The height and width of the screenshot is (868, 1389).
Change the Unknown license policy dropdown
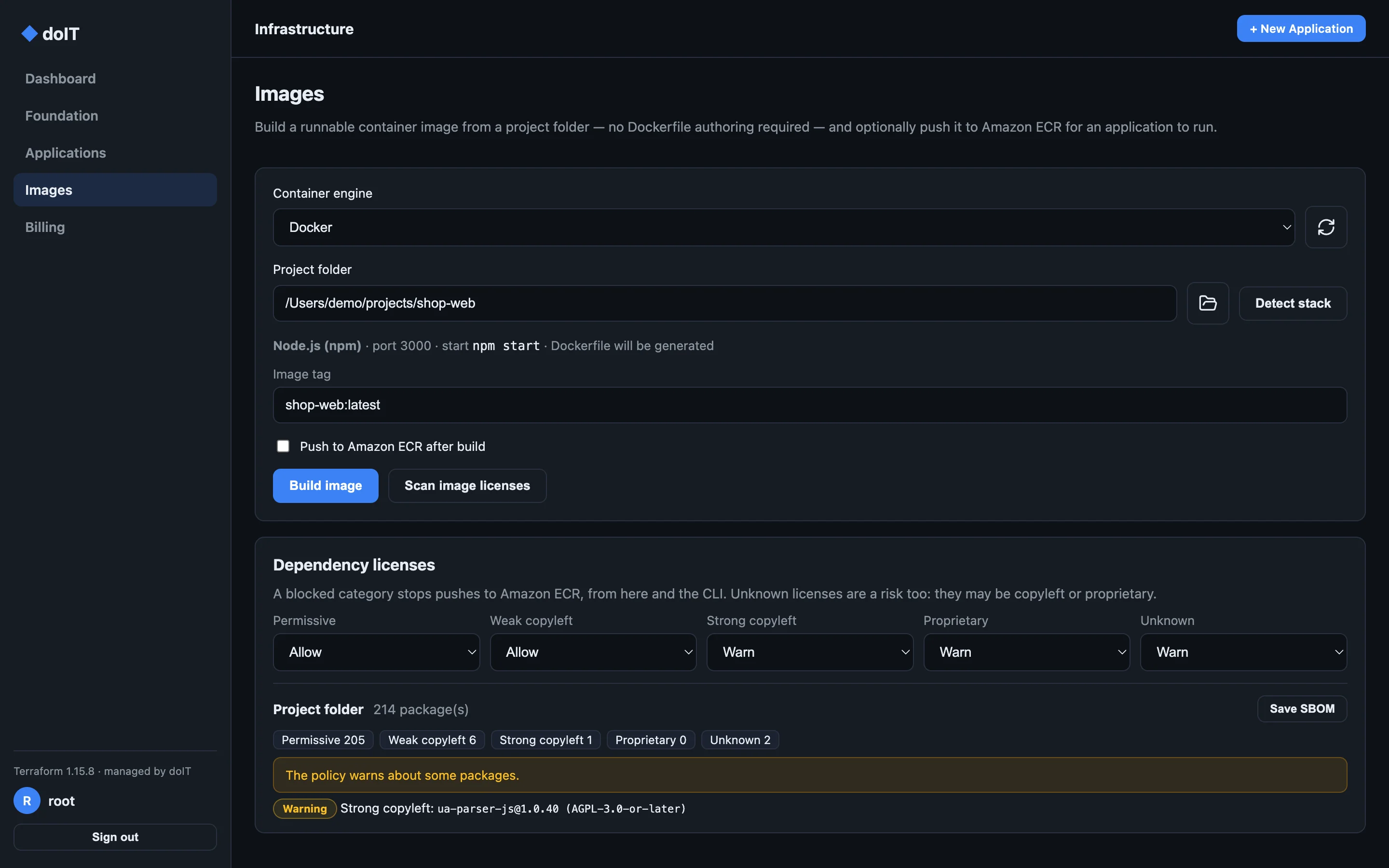pos(1243,652)
